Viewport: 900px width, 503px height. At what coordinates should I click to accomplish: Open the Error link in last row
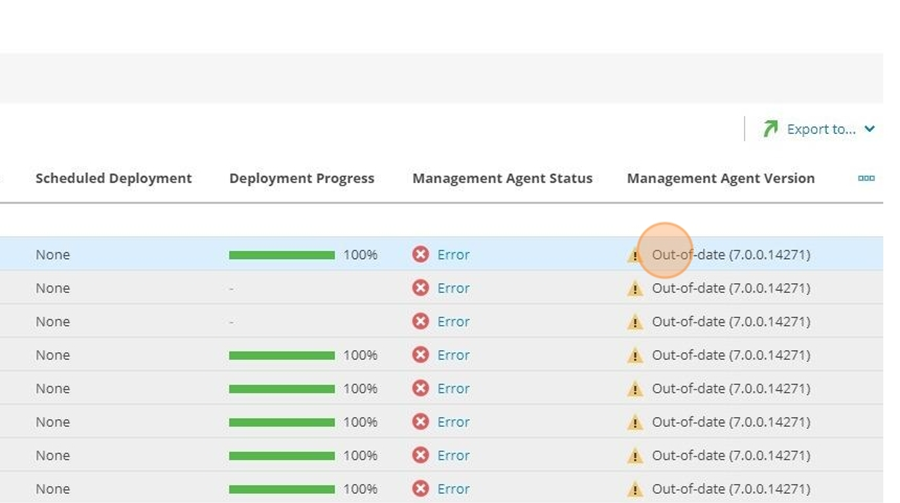(x=453, y=489)
